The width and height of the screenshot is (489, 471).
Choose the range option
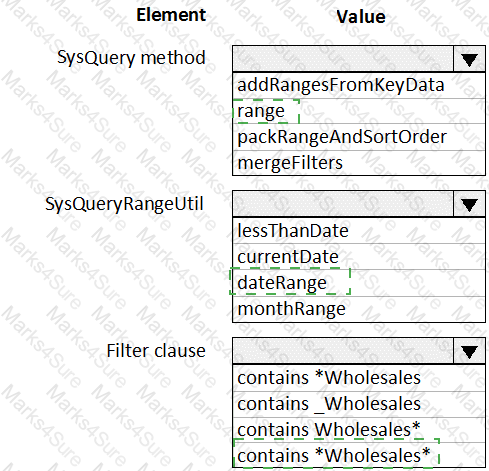click(x=359, y=111)
